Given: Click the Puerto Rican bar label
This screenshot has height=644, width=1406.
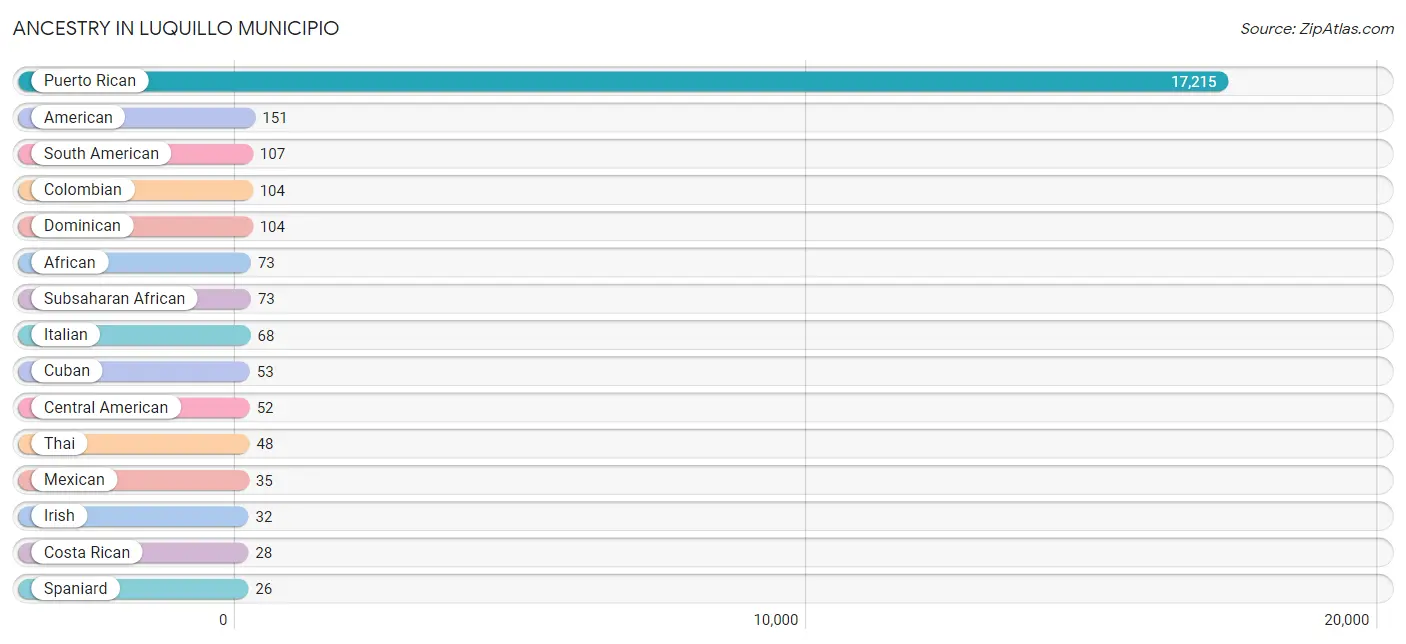Looking at the screenshot, I should click(90, 81).
